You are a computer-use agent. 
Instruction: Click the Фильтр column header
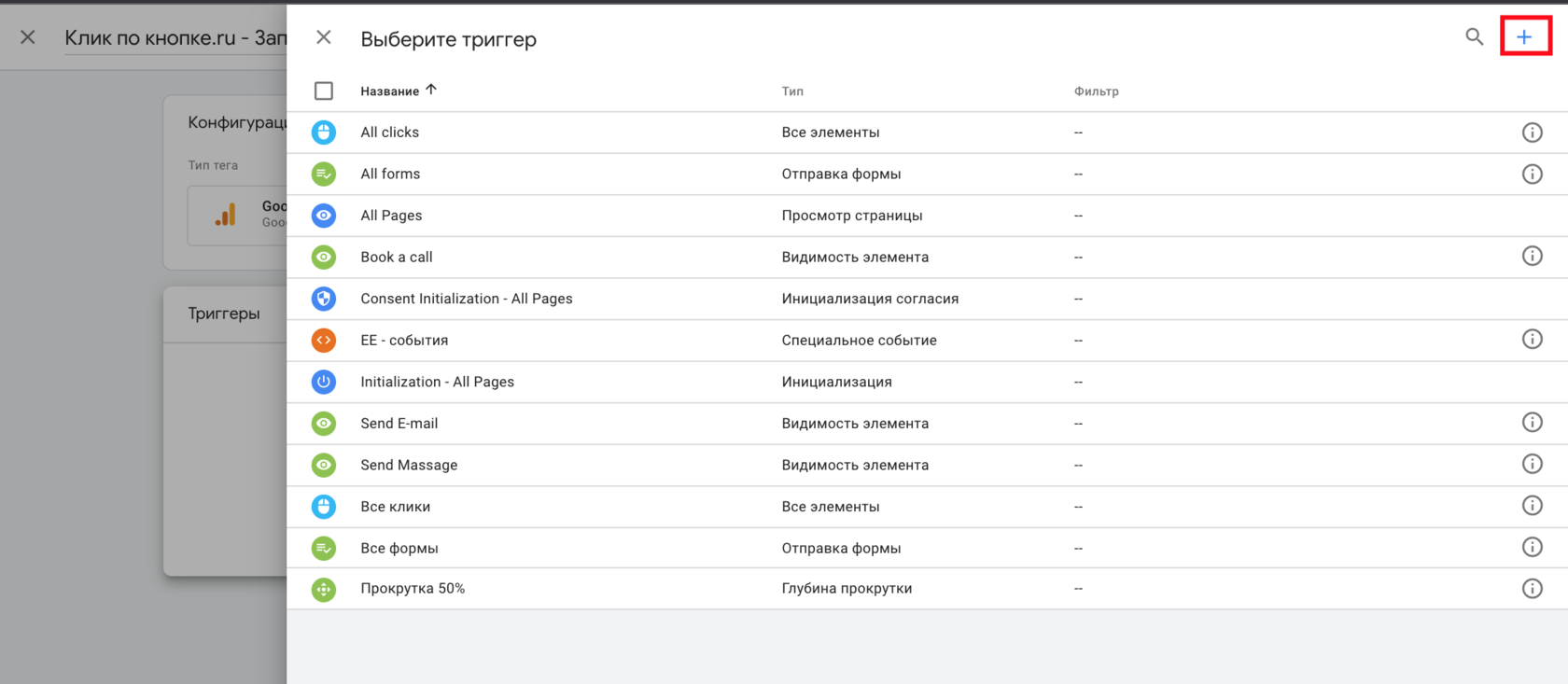pos(1096,91)
